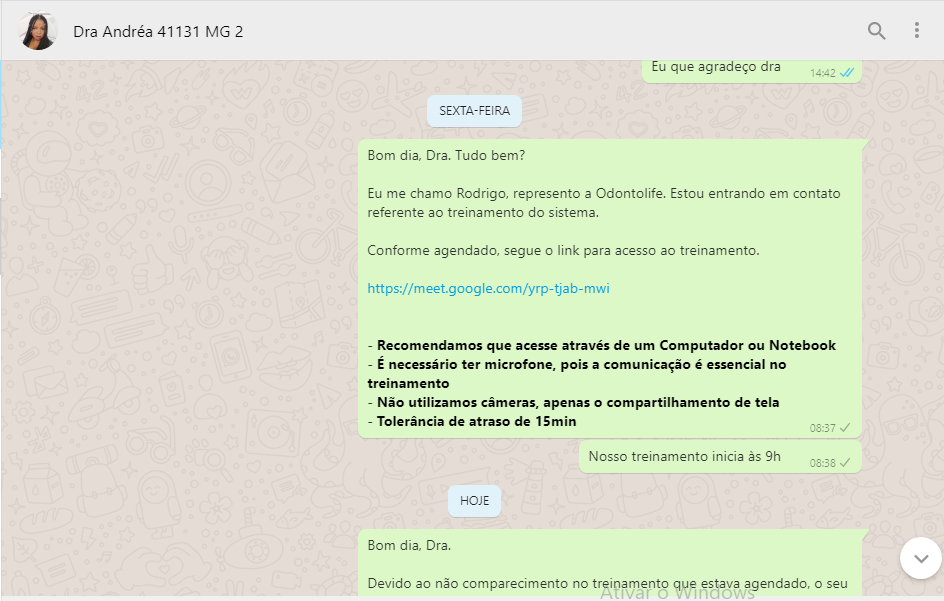Click 'Conforme agendado, segue o link' sentence

tap(564, 251)
